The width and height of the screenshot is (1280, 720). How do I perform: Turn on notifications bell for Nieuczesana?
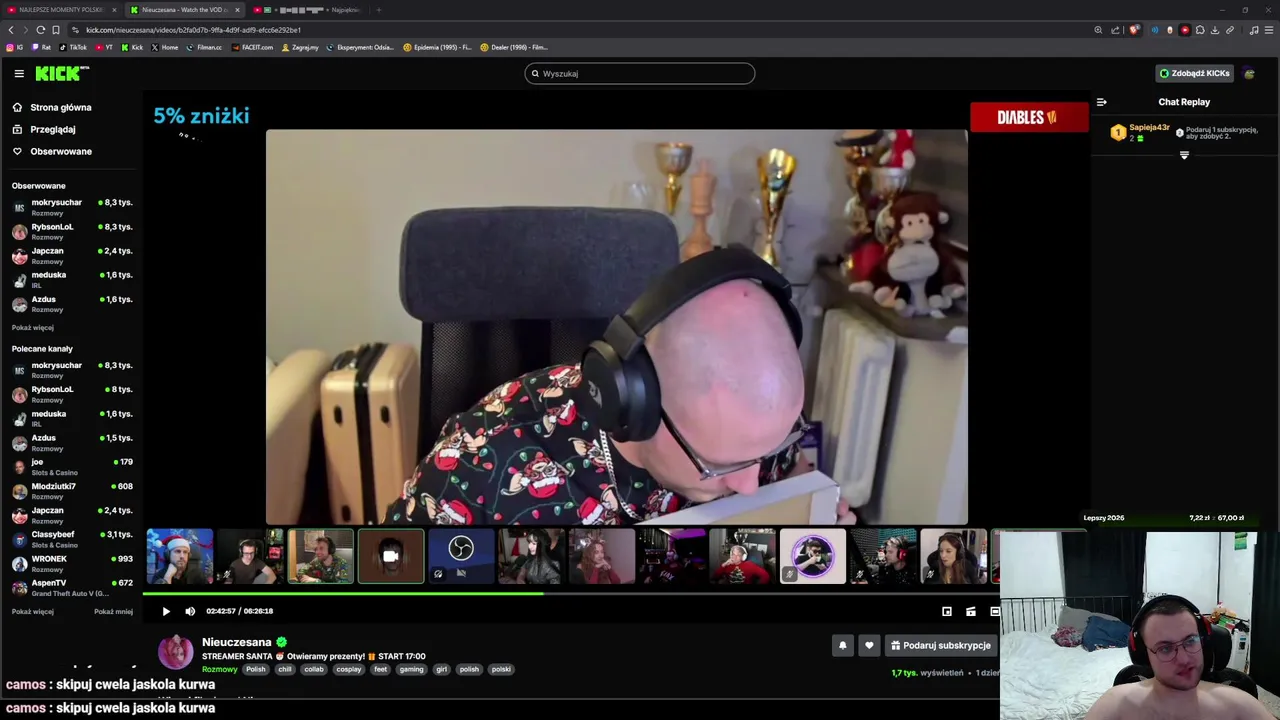pos(842,645)
